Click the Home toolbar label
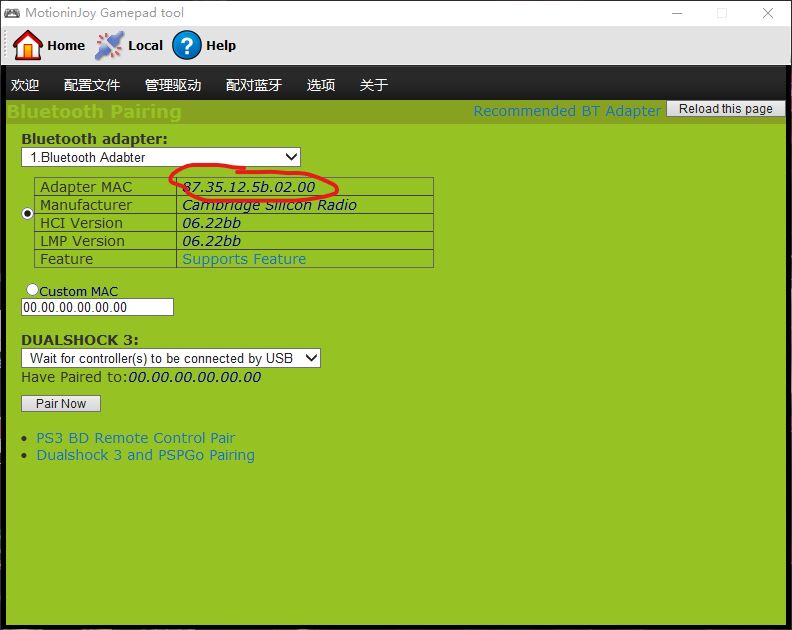This screenshot has width=792, height=630. point(66,45)
